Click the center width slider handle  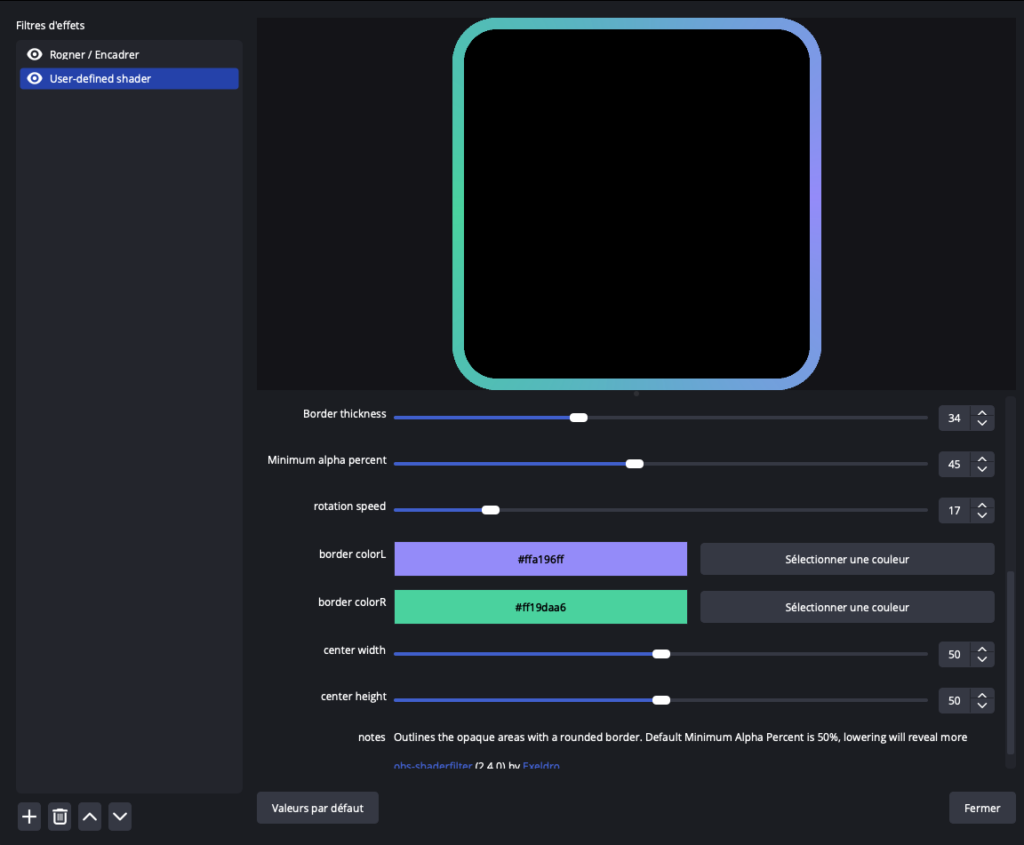point(661,654)
